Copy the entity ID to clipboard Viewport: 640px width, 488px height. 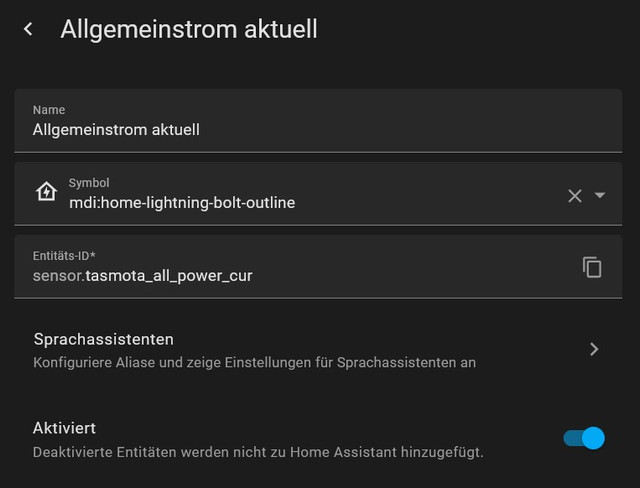[592, 267]
